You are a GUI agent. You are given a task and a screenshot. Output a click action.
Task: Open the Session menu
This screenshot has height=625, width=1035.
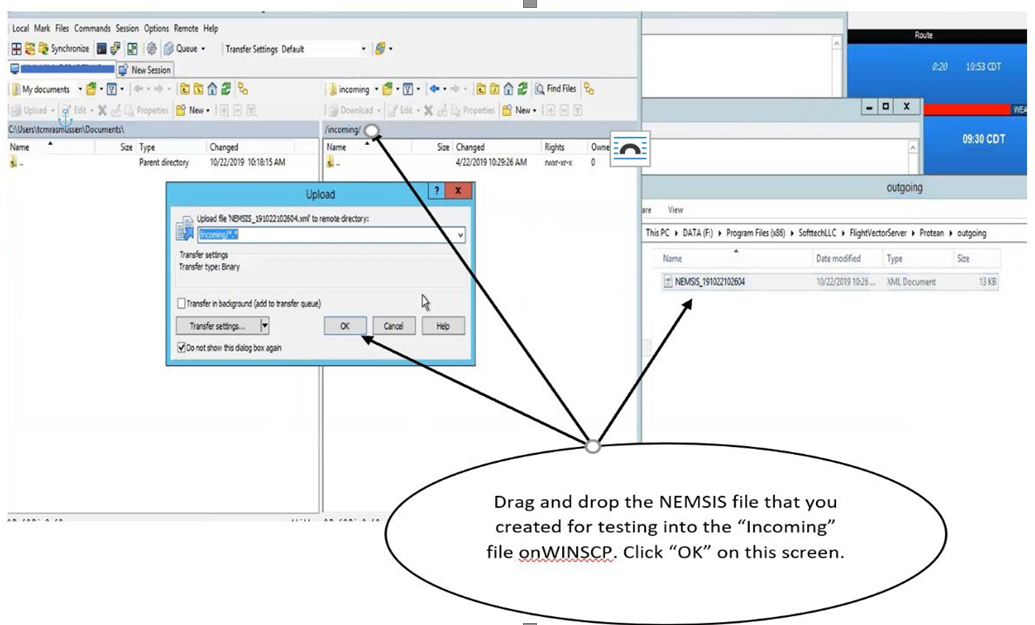click(127, 28)
